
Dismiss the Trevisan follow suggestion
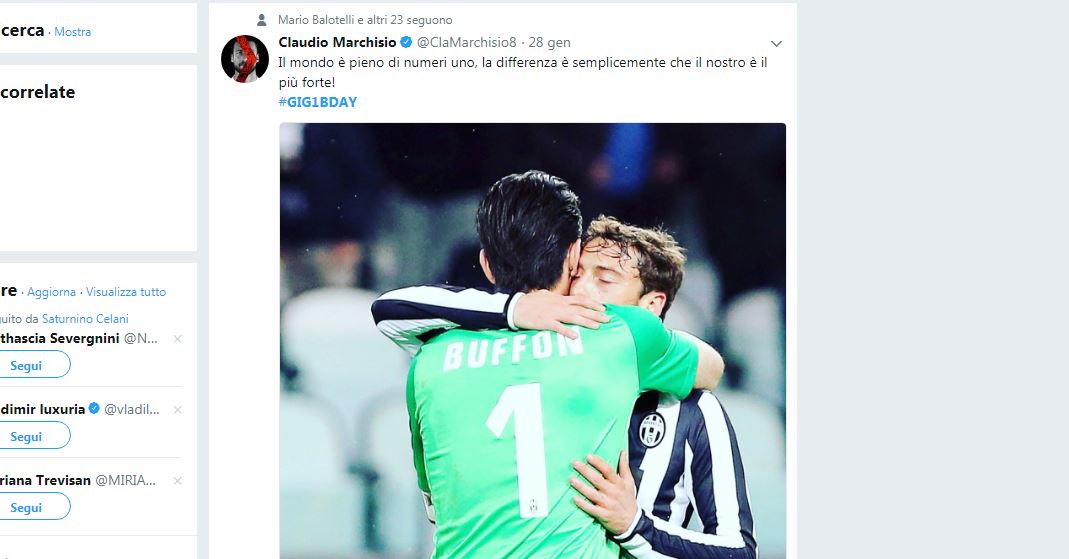(x=177, y=481)
